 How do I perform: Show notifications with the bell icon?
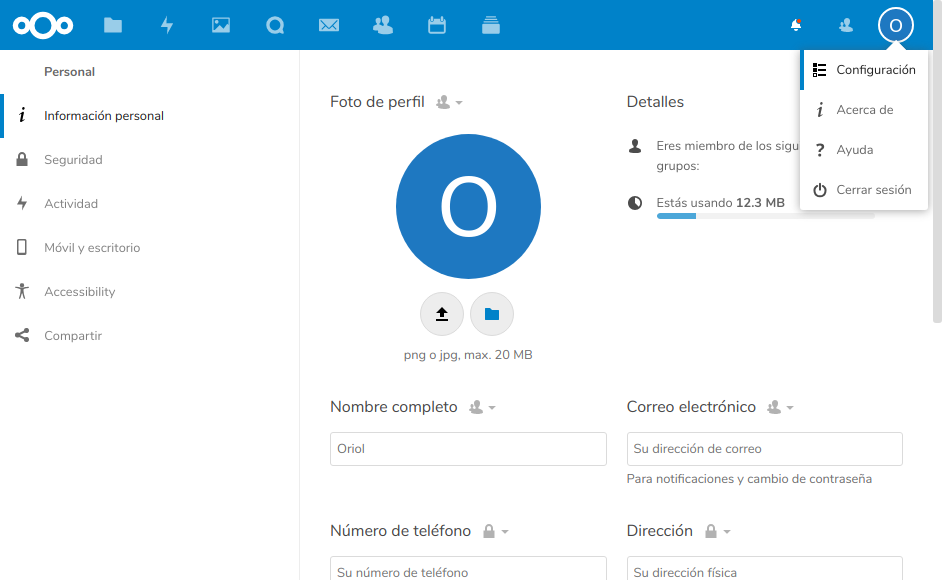tap(796, 25)
